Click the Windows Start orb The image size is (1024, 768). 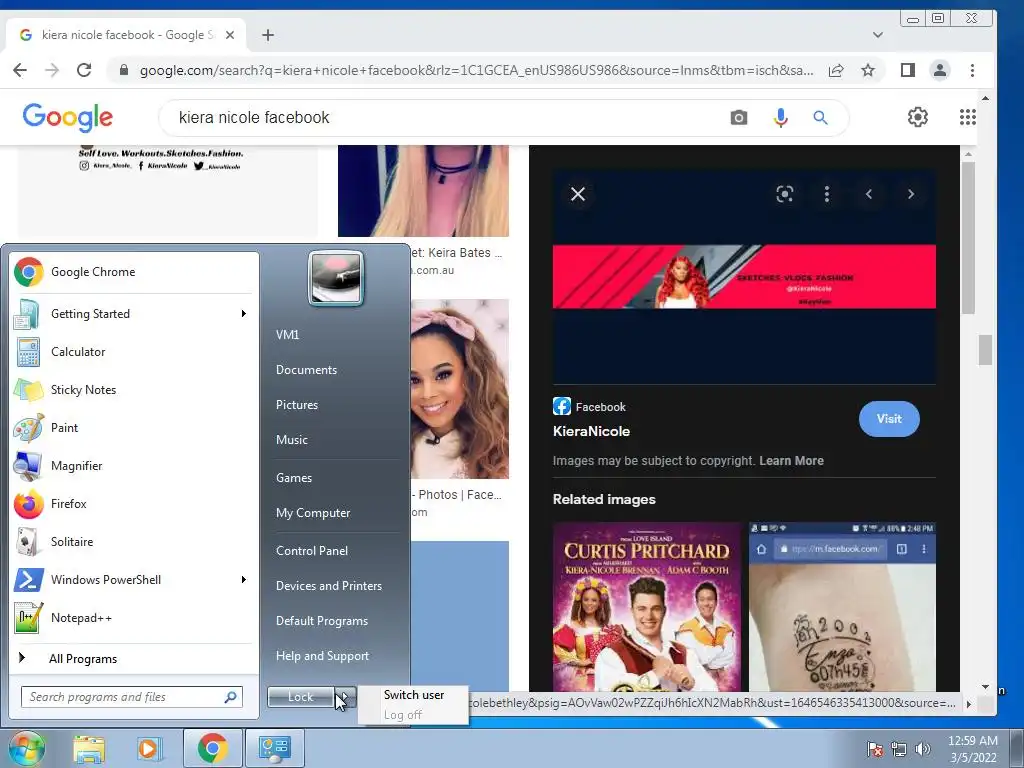click(26, 749)
